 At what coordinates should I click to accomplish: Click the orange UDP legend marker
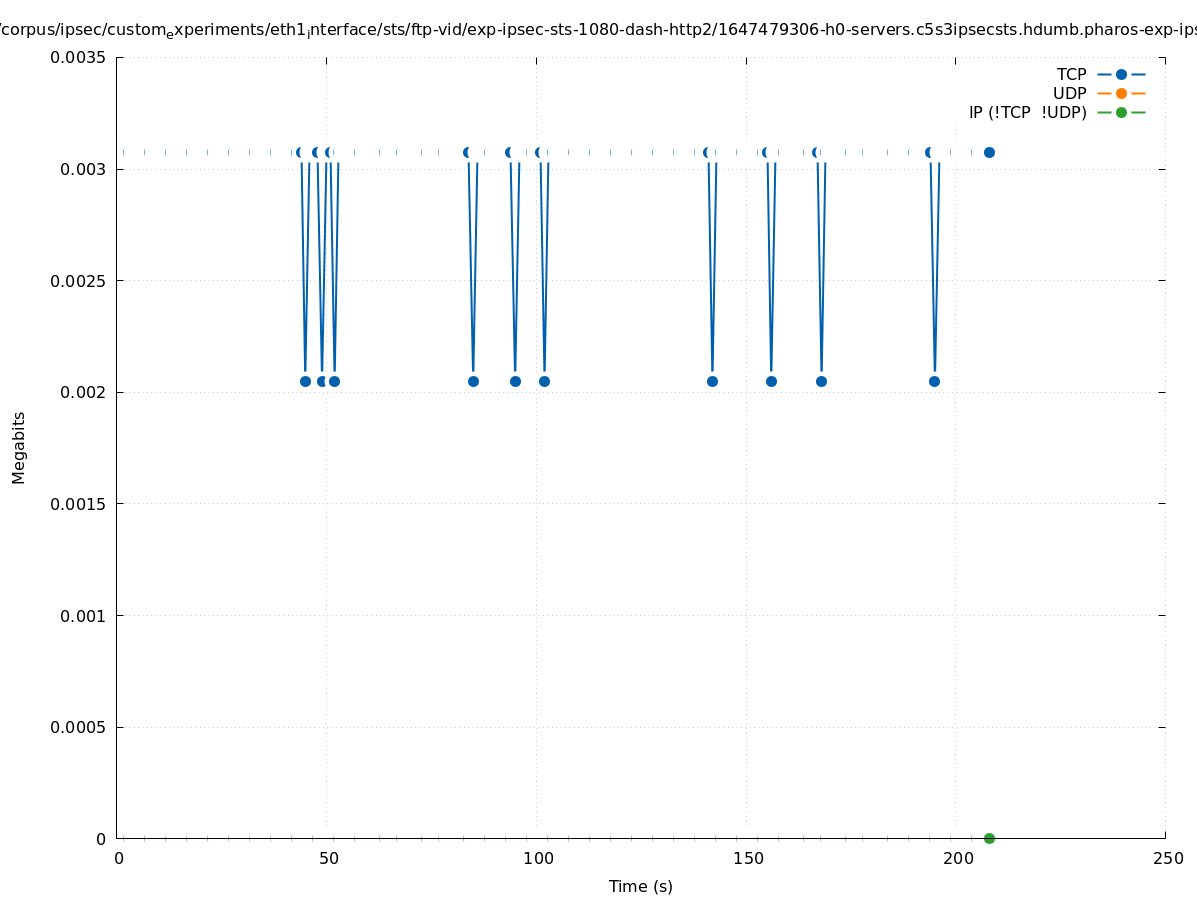(1121, 94)
